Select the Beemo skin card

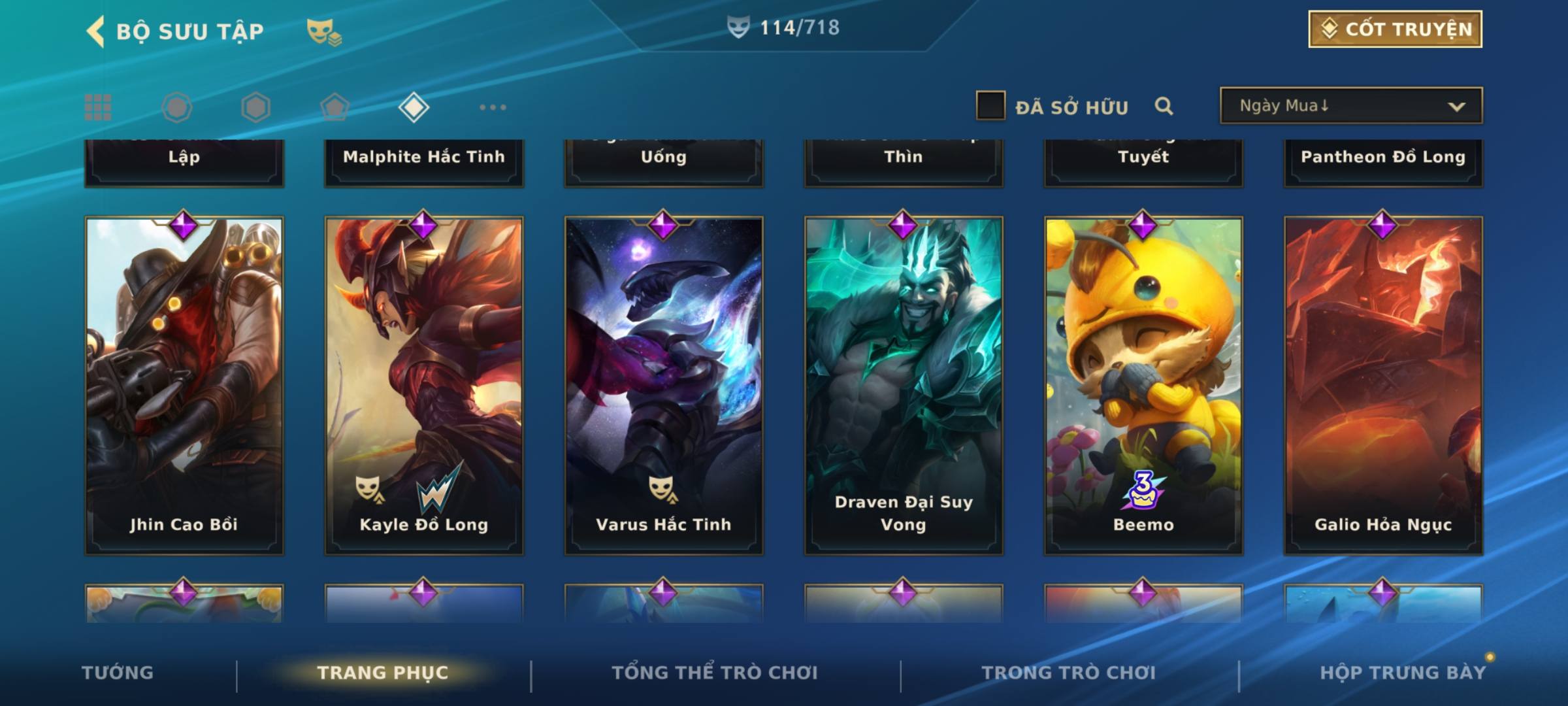1143,386
